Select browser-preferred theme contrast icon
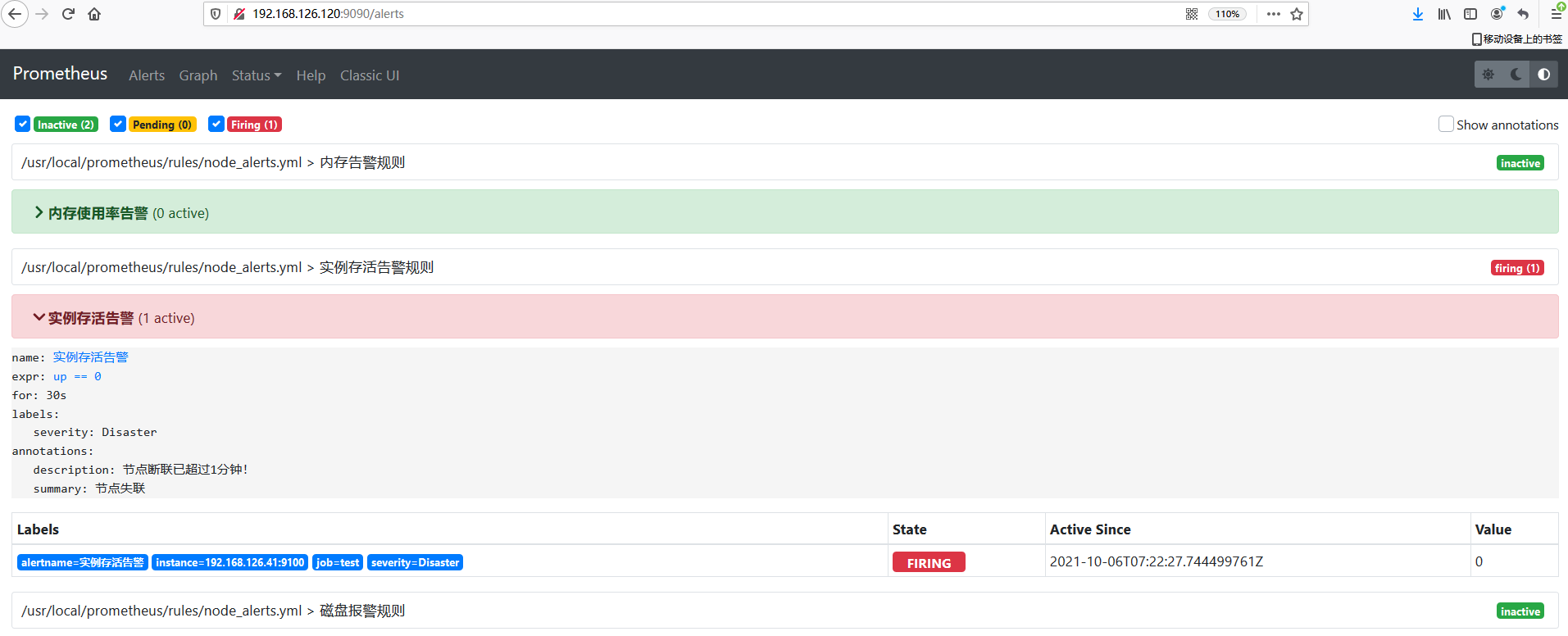The image size is (1568, 636). 1544,75
